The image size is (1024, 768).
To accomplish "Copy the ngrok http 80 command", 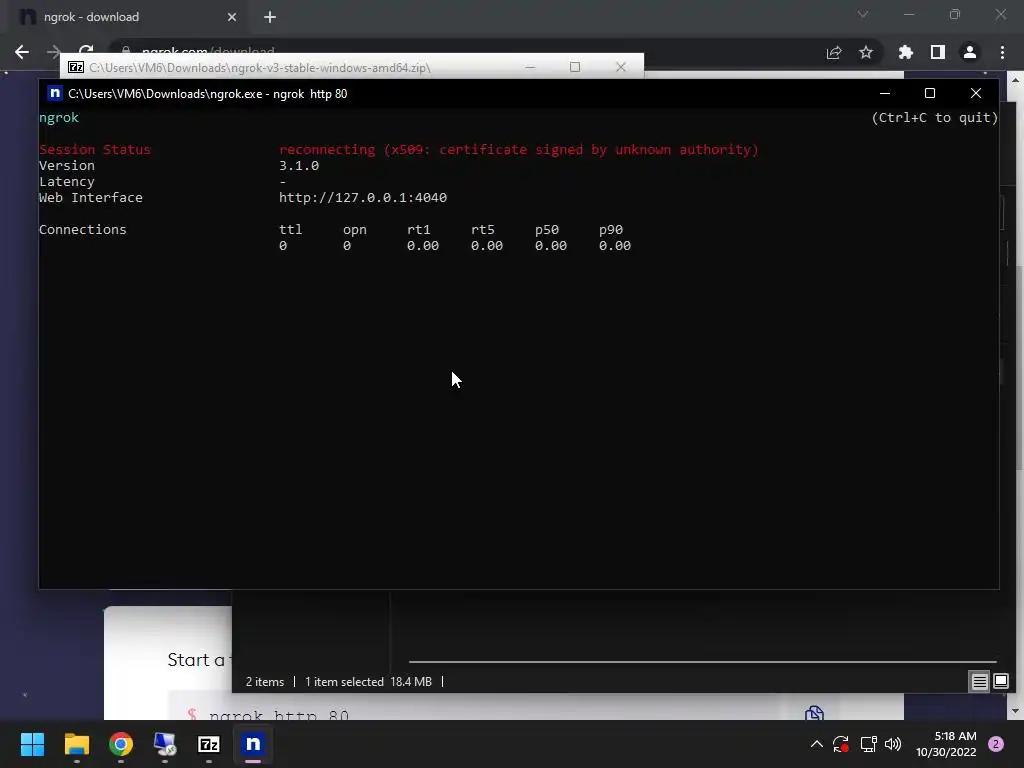I will pos(814,713).
